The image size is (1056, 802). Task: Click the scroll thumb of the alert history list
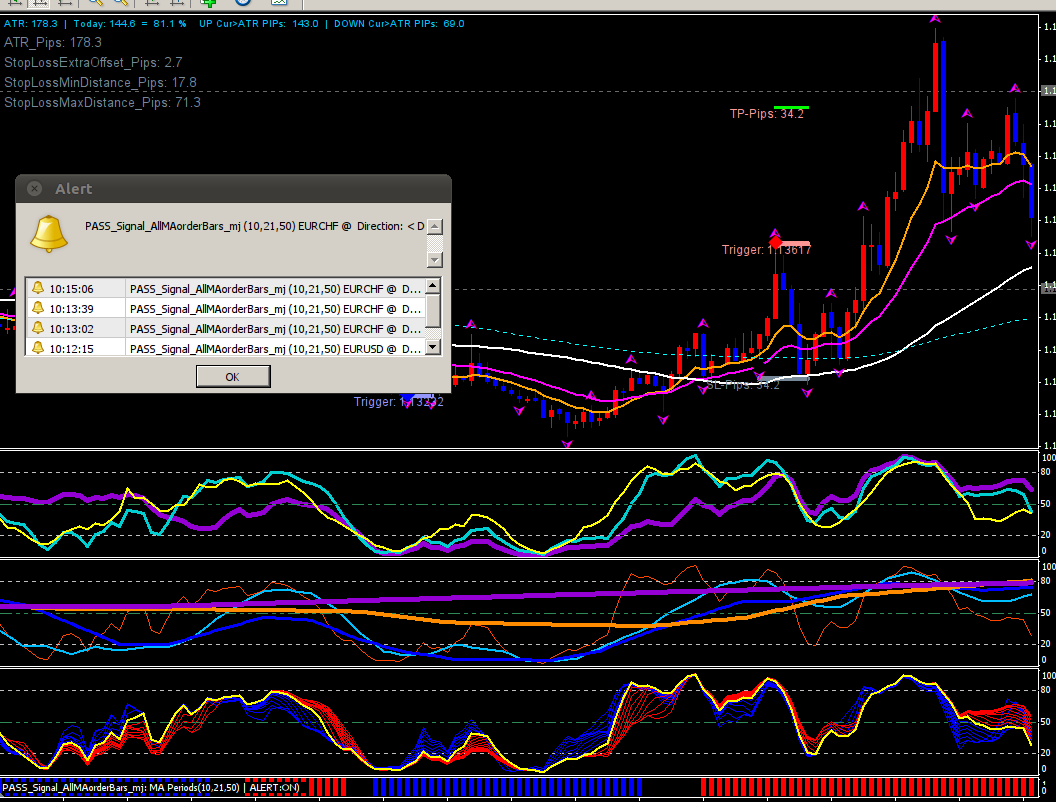pos(434,310)
